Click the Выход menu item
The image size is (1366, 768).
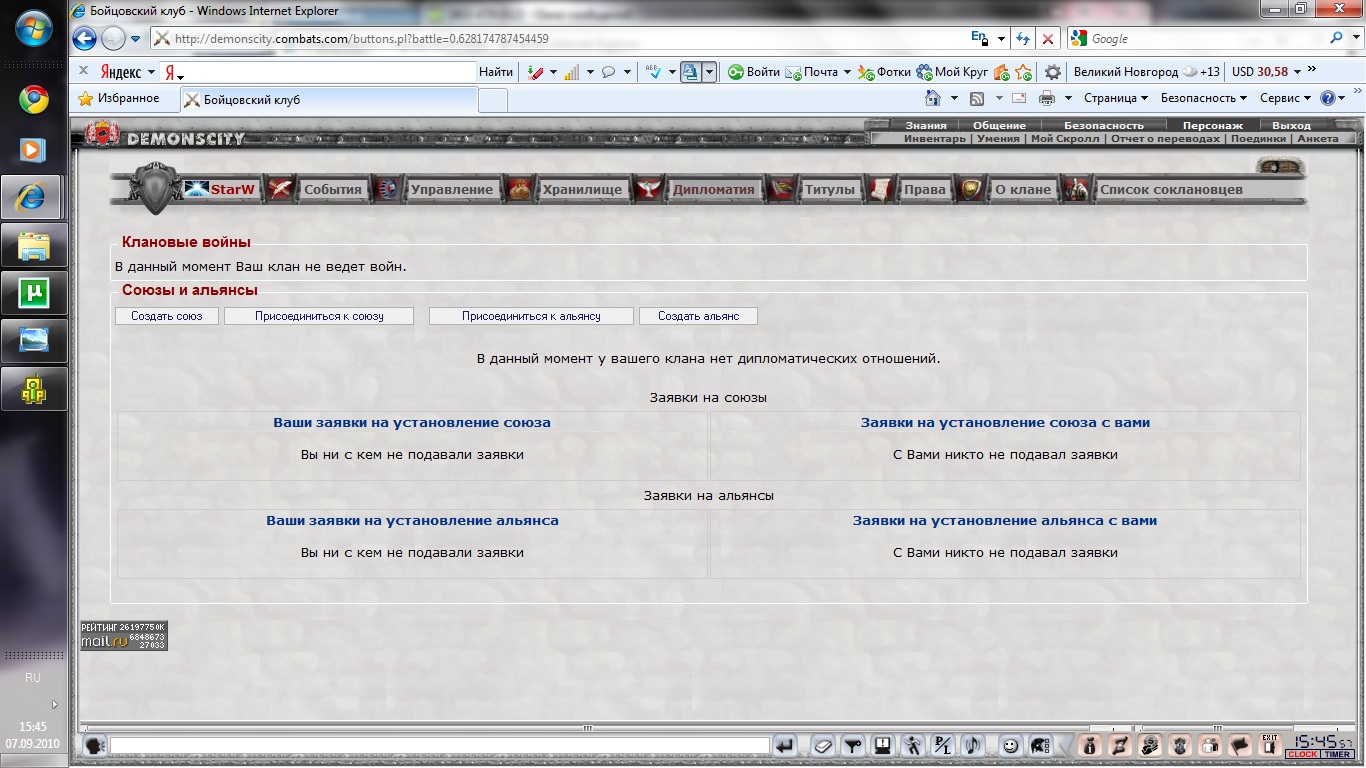pyautogui.click(x=1291, y=126)
